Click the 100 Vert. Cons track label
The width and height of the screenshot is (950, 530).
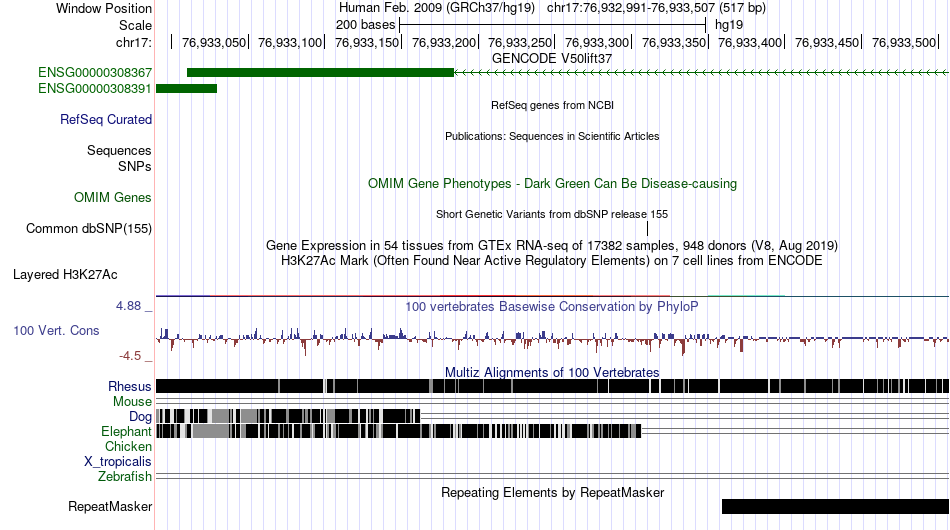point(56,331)
